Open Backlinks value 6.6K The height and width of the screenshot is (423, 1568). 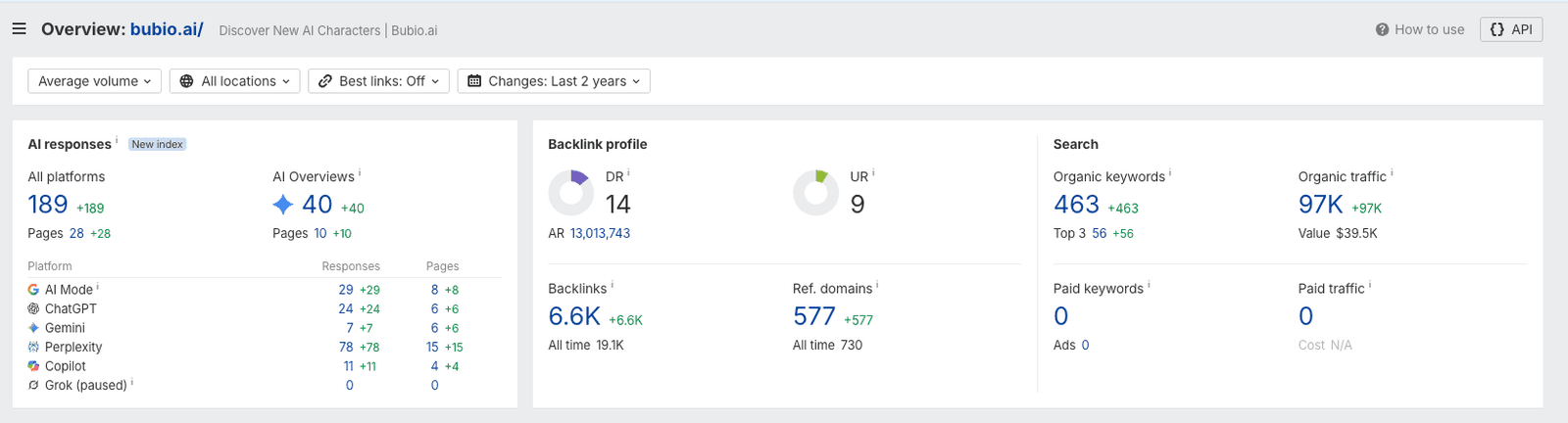[574, 316]
